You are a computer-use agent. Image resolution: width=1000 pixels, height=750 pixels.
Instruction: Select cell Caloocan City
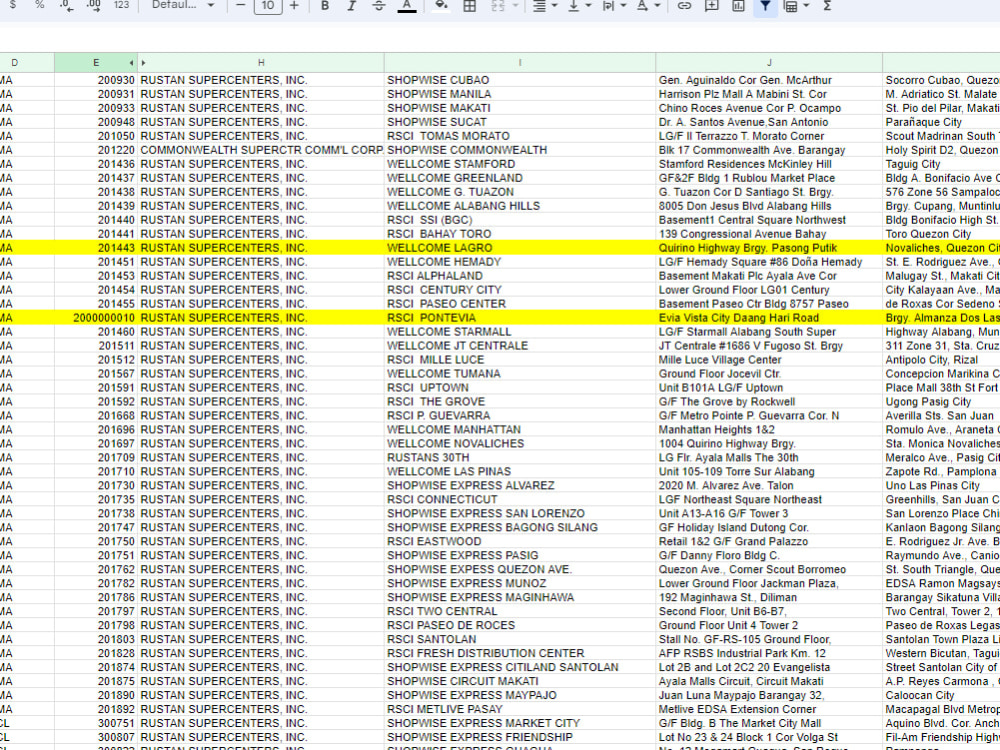tap(941, 695)
